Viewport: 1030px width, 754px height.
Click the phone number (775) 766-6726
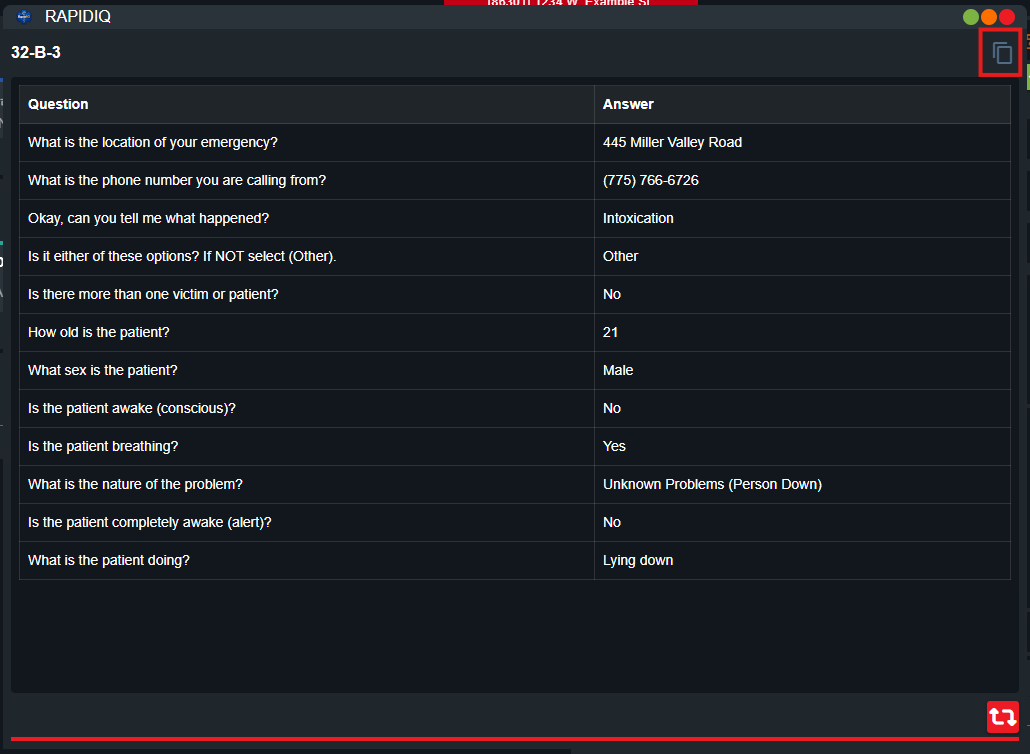(x=650, y=180)
